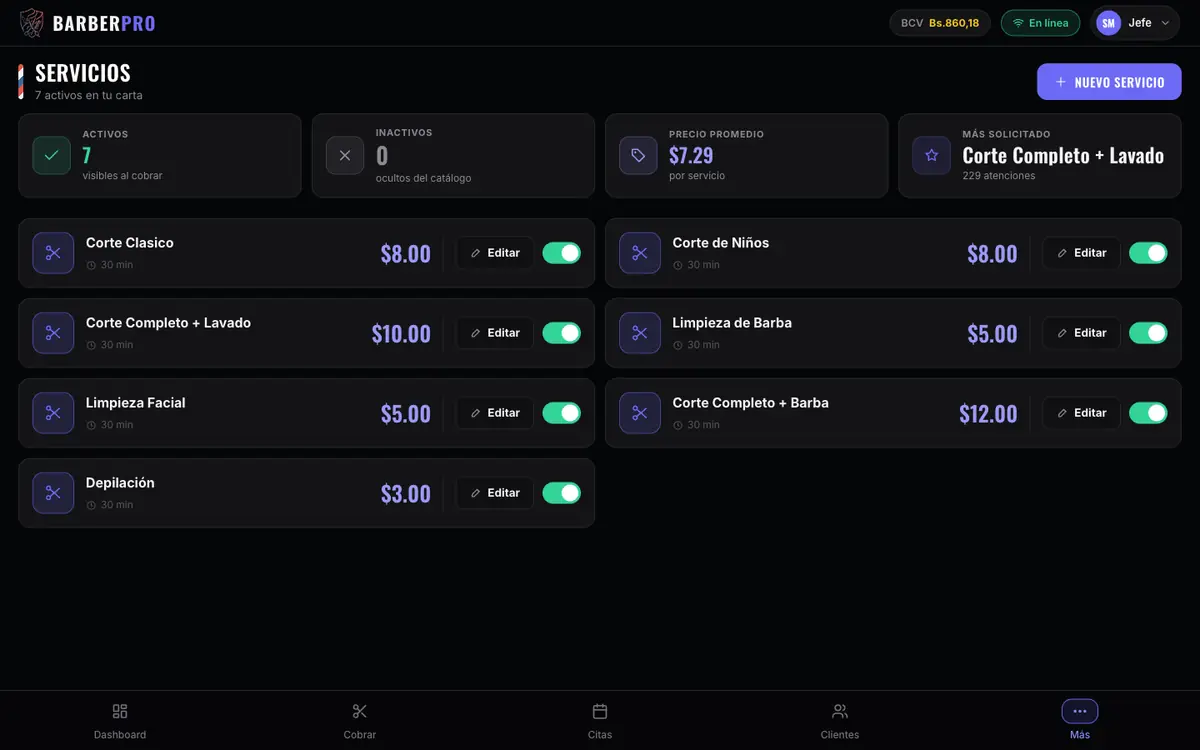The height and width of the screenshot is (750, 1200).
Task: Click the scissors icon on Limpieza Facial
Action: pos(53,413)
